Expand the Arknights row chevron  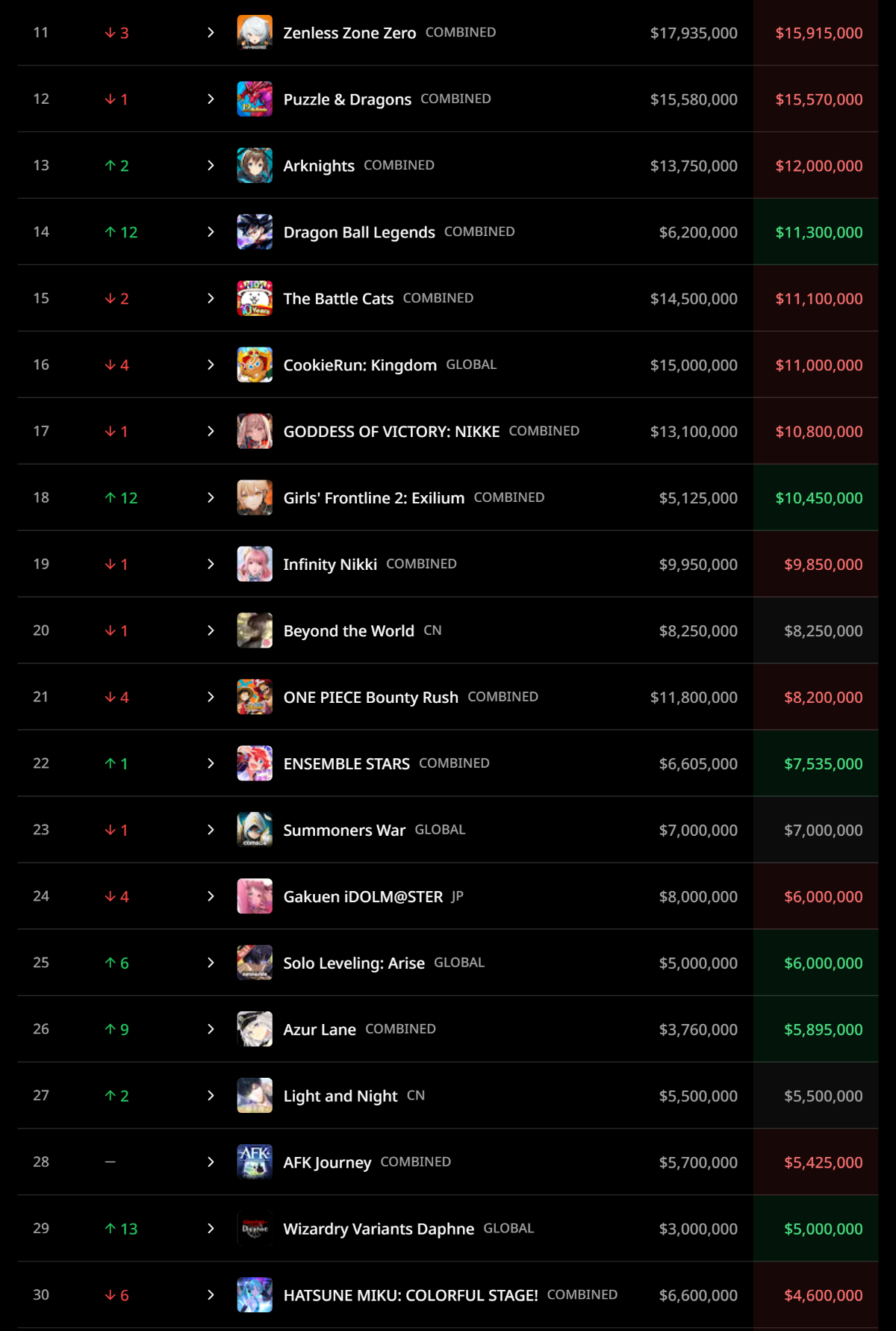[x=211, y=166]
